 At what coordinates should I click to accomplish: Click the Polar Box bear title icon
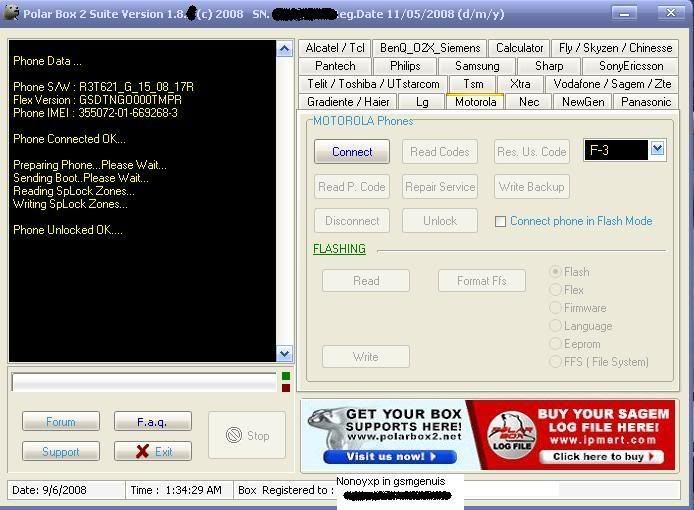click(x=11, y=13)
